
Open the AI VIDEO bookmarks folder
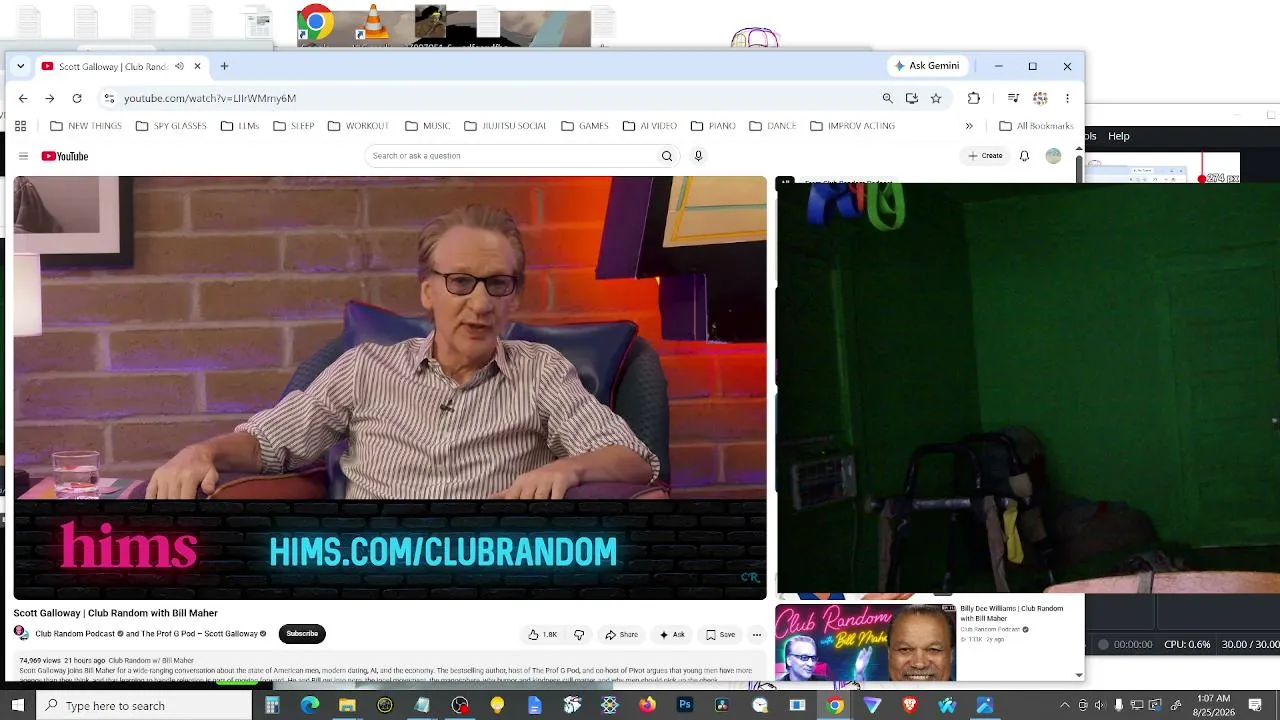pyautogui.click(x=650, y=126)
